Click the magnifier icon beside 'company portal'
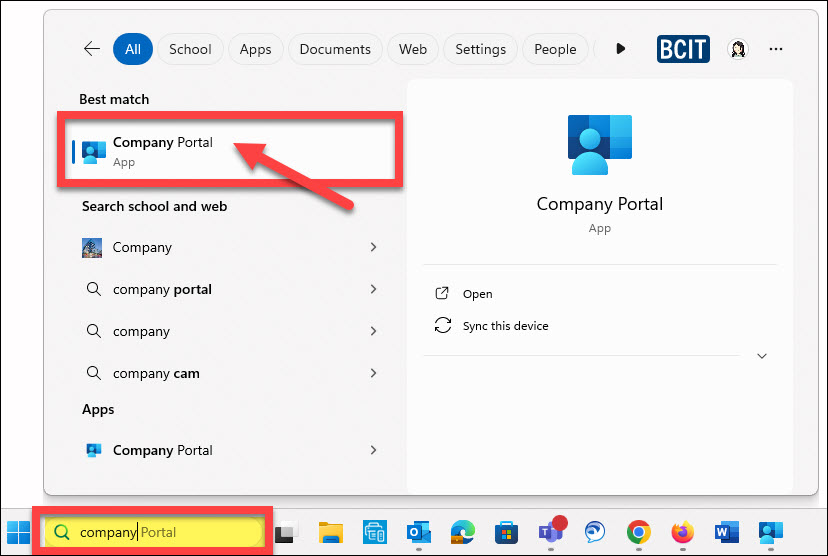 click(93, 289)
